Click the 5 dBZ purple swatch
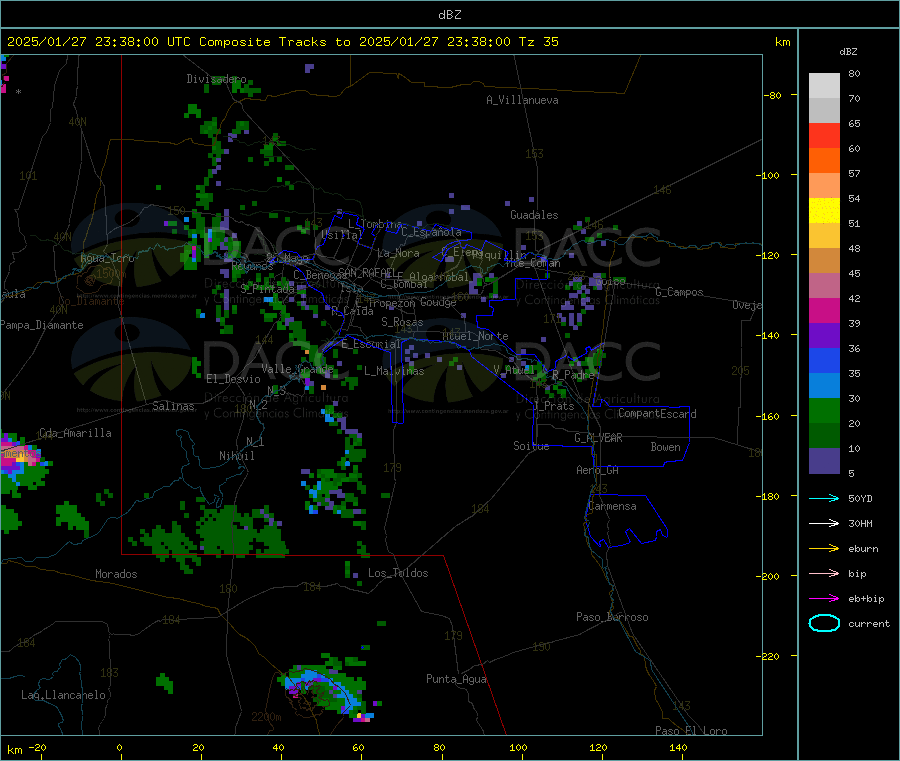900x761 pixels. click(824, 461)
